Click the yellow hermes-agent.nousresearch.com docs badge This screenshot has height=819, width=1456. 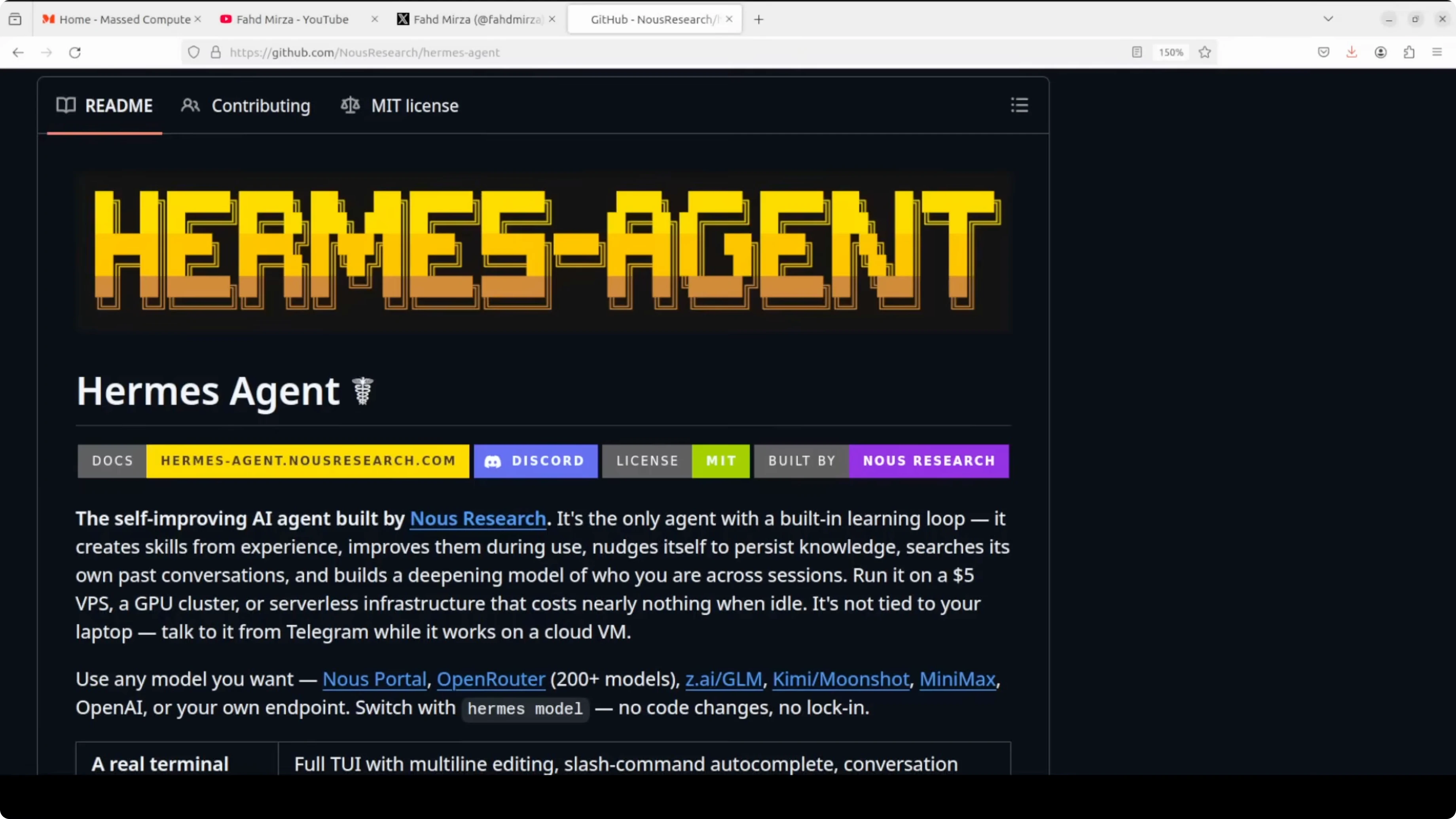[307, 461]
